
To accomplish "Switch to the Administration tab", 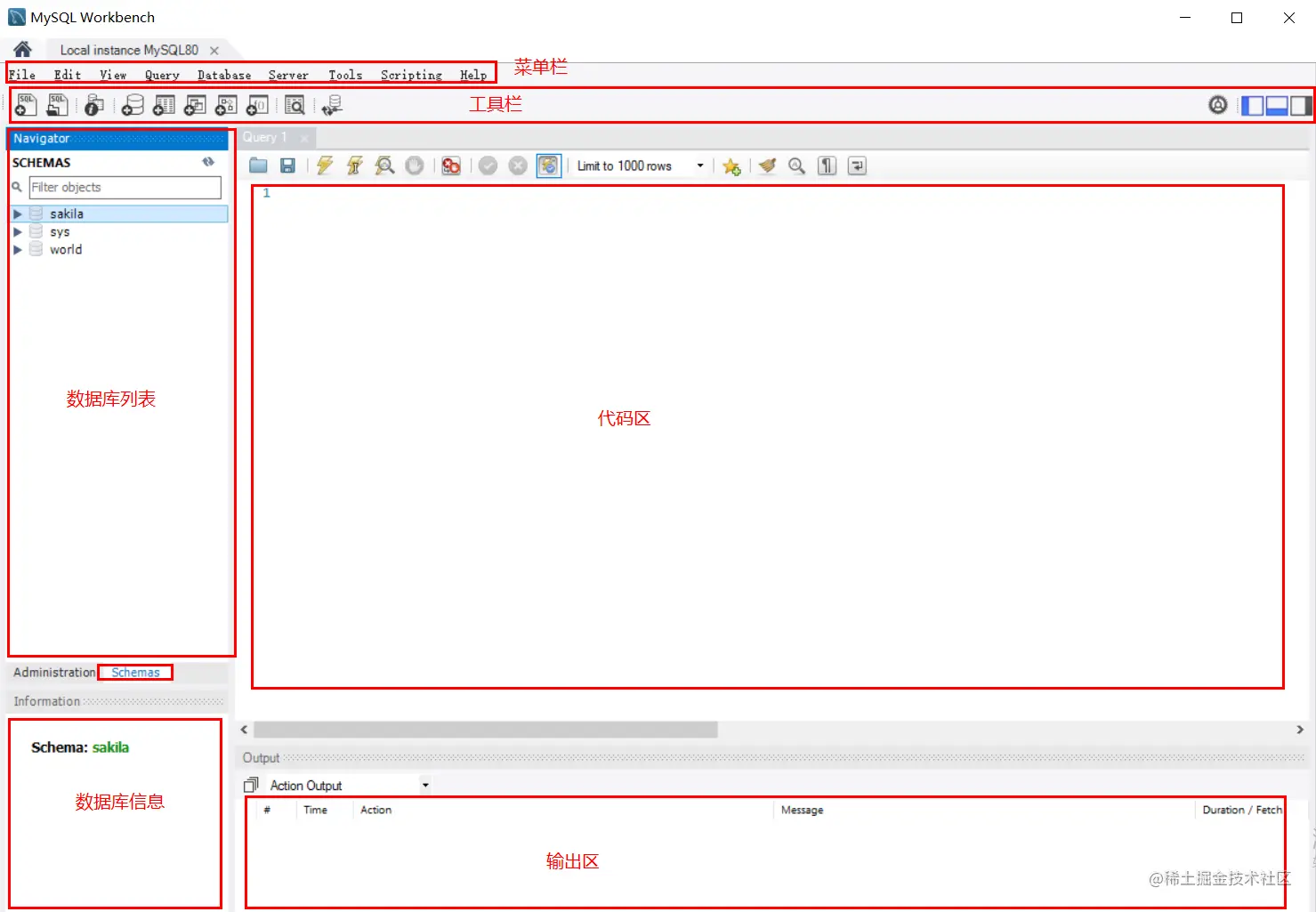I will (53, 672).
